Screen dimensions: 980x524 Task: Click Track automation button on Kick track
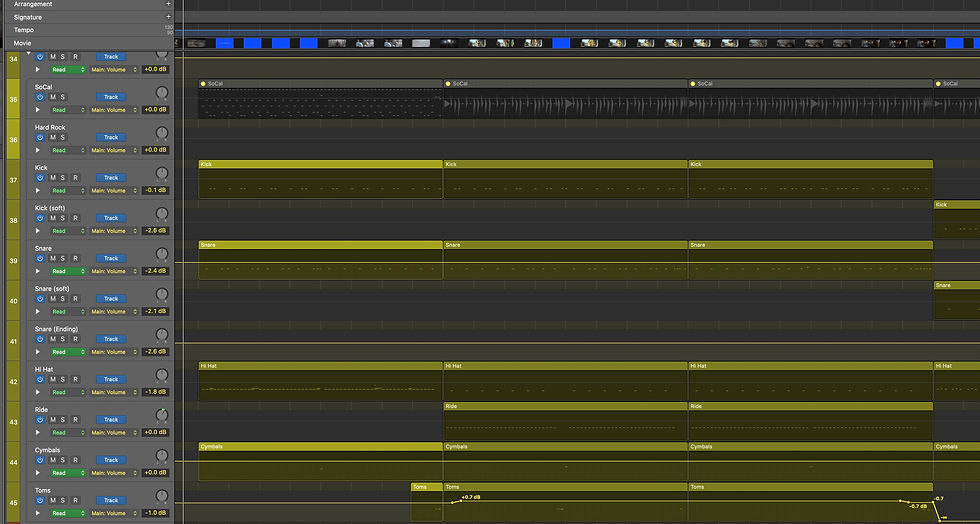[x=111, y=178]
